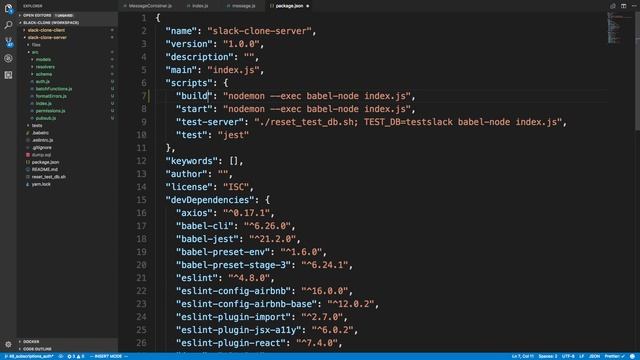Expand the Open Editors section
Viewport: 640px width, 360px height.
pos(67,16)
